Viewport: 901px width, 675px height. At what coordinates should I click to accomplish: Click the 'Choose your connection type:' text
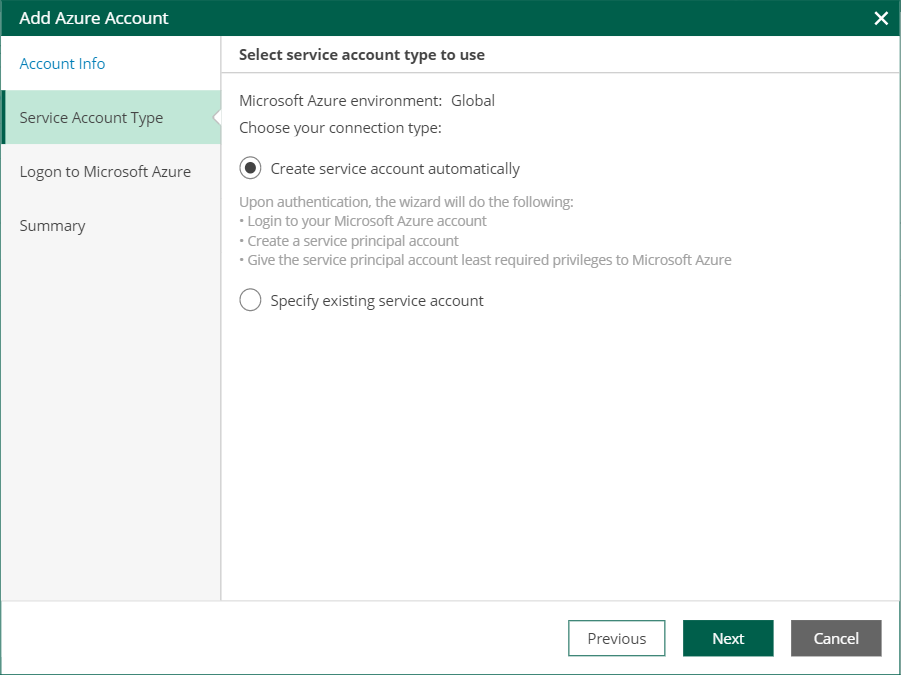click(x=340, y=128)
